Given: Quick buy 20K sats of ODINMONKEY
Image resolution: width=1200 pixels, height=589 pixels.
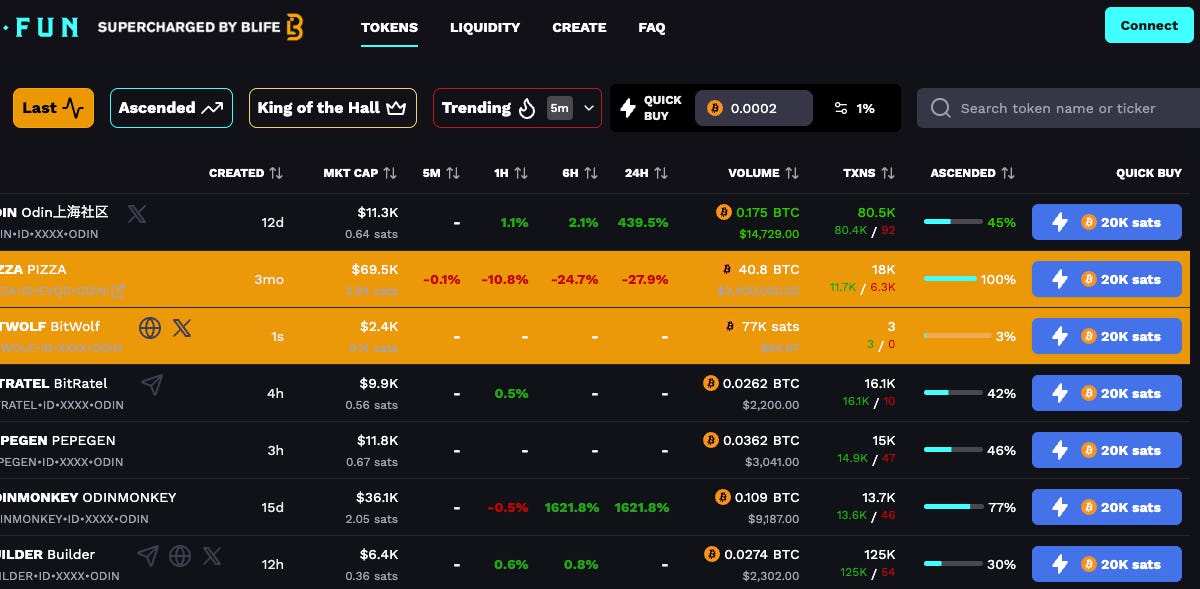Looking at the screenshot, I should coord(1107,507).
